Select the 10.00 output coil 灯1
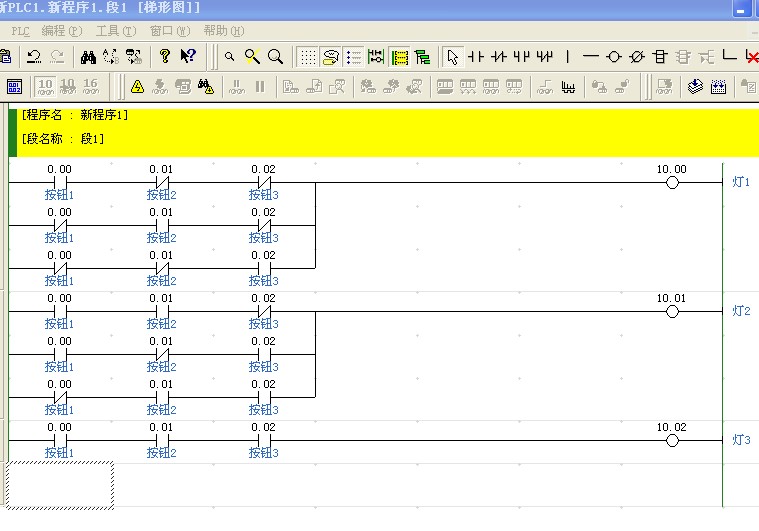 click(x=672, y=183)
